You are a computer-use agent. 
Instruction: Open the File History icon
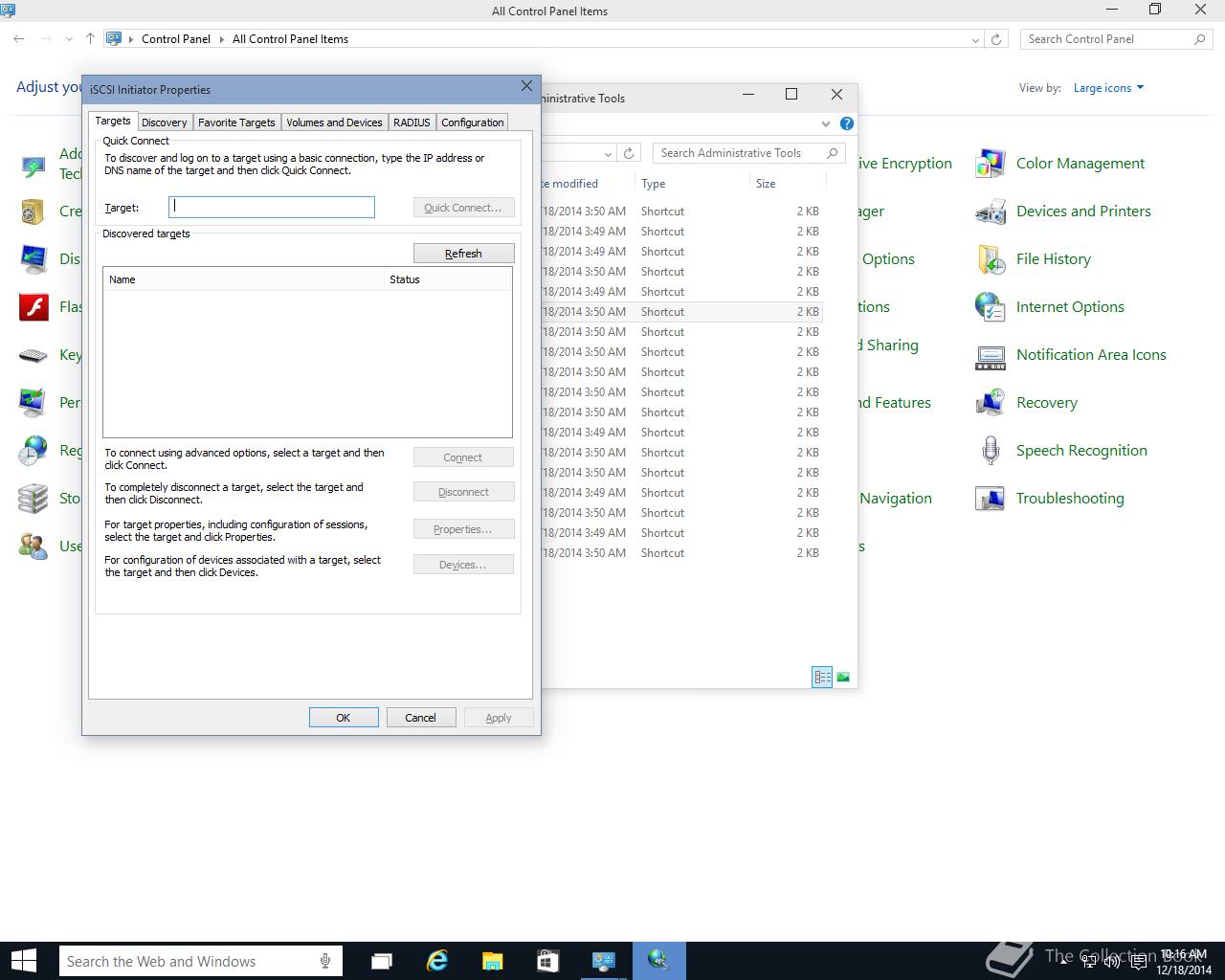990,259
